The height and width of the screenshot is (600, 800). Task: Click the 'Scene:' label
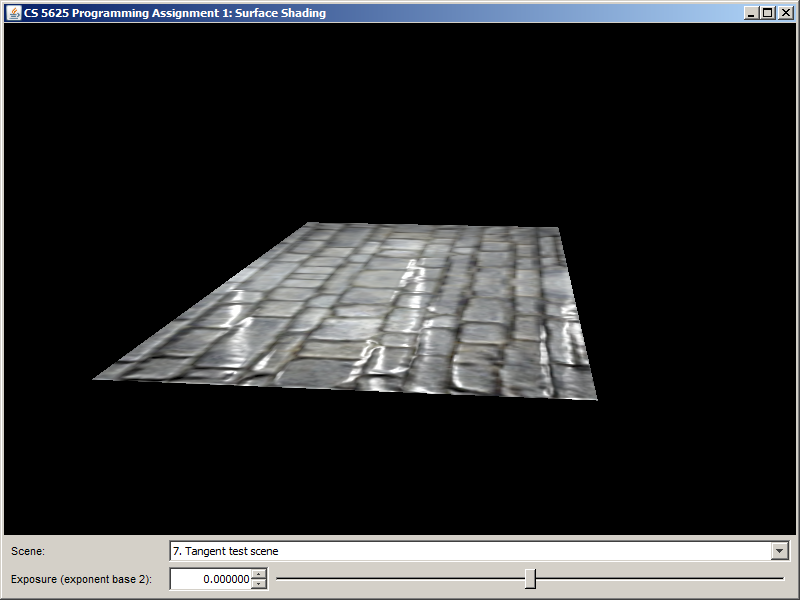click(x=28, y=551)
